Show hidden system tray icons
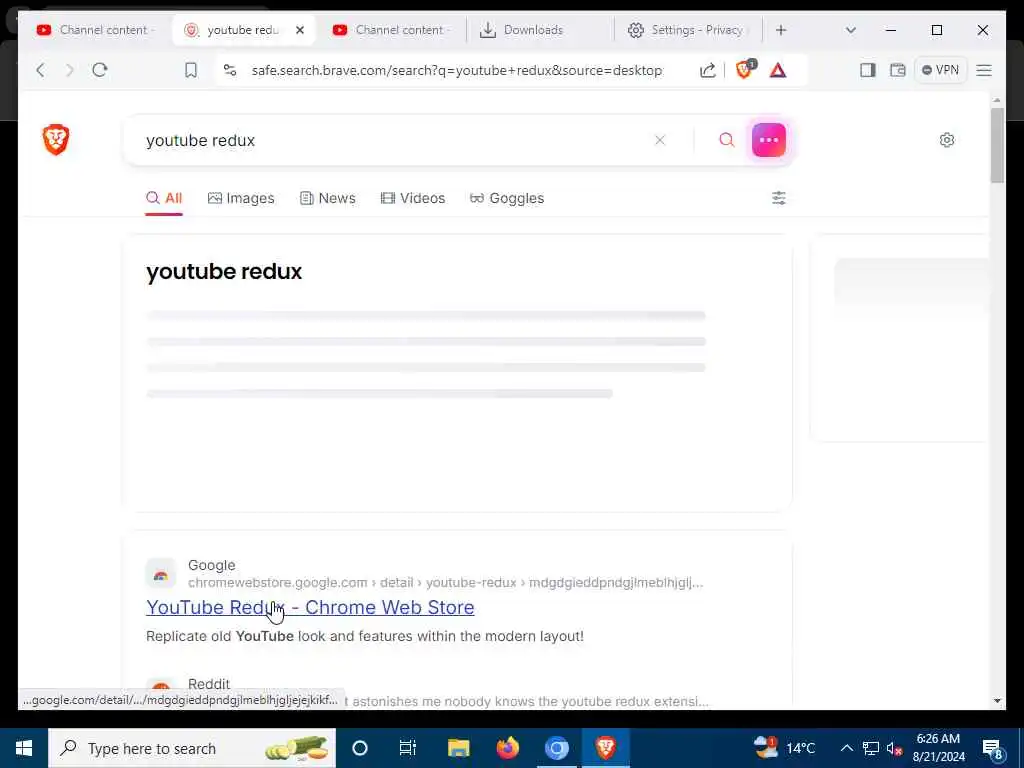 pyautogui.click(x=846, y=748)
